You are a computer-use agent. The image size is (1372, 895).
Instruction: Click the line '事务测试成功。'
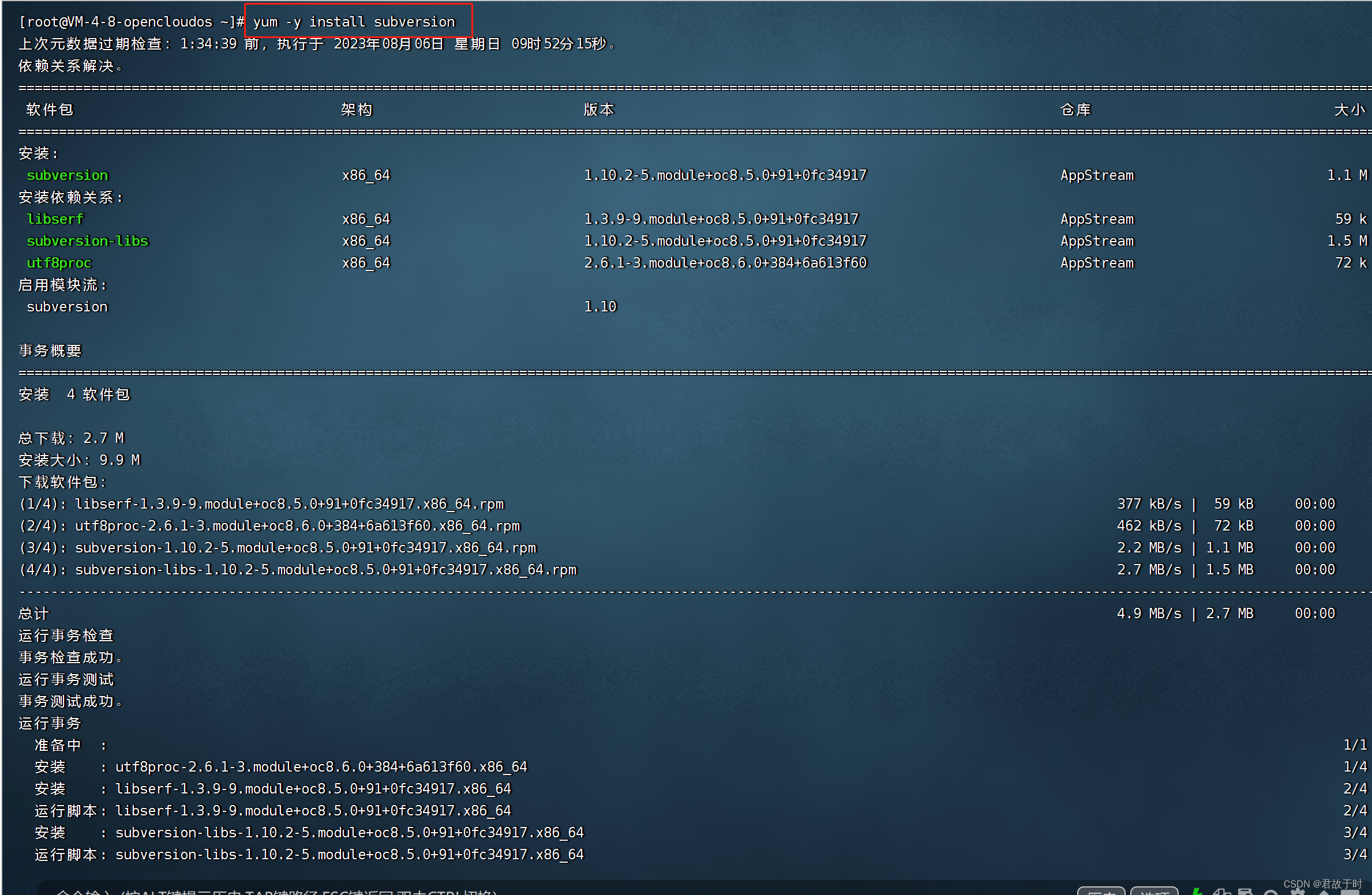click(71, 701)
